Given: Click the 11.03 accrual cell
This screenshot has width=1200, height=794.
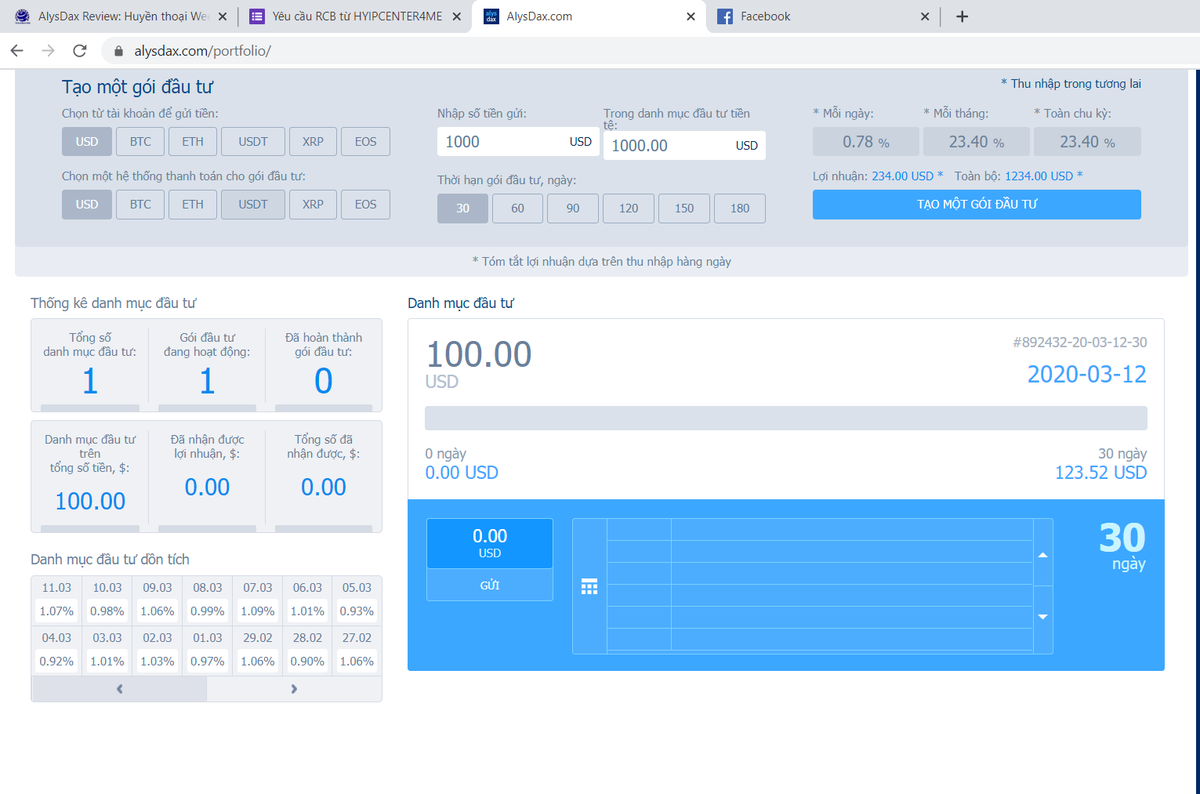Looking at the screenshot, I should click(56, 600).
